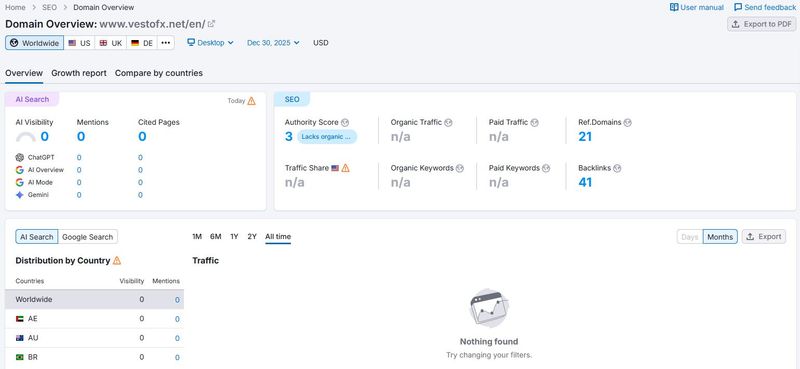Click the Gemini sparkle icon
Image resolution: width=800 pixels, height=369 pixels.
point(19,195)
